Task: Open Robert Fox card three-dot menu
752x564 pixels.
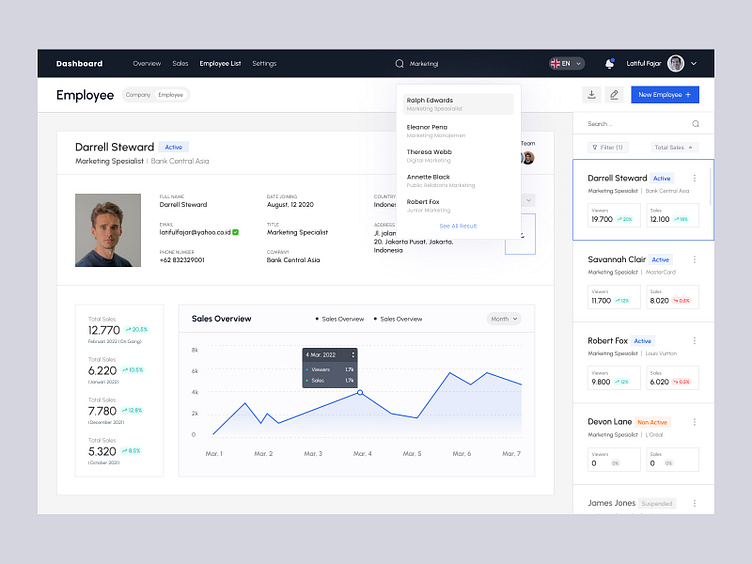Action: coord(694,341)
